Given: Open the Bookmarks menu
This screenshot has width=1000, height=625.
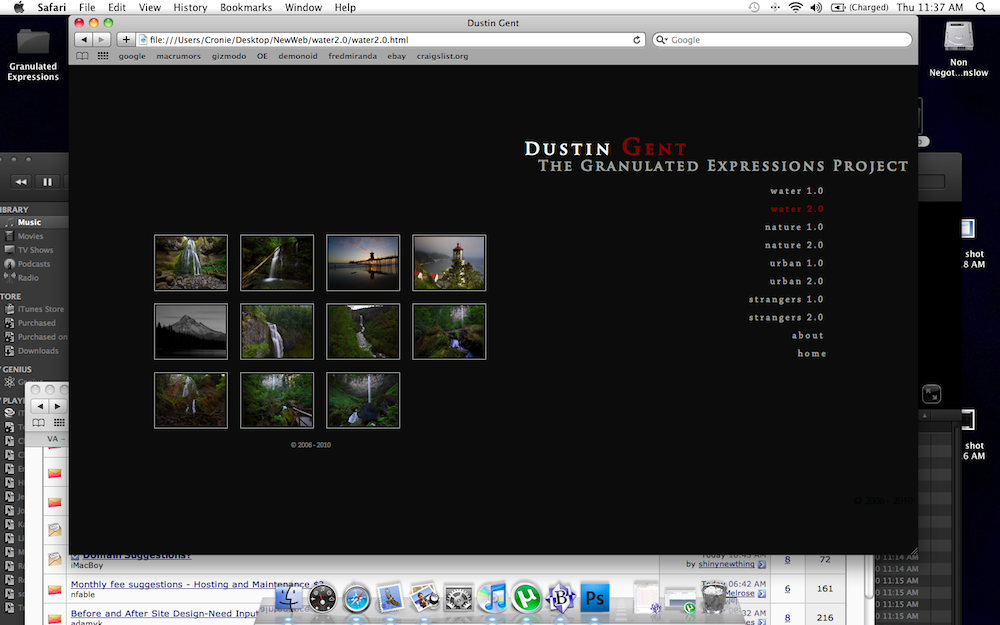Looking at the screenshot, I should (246, 7).
